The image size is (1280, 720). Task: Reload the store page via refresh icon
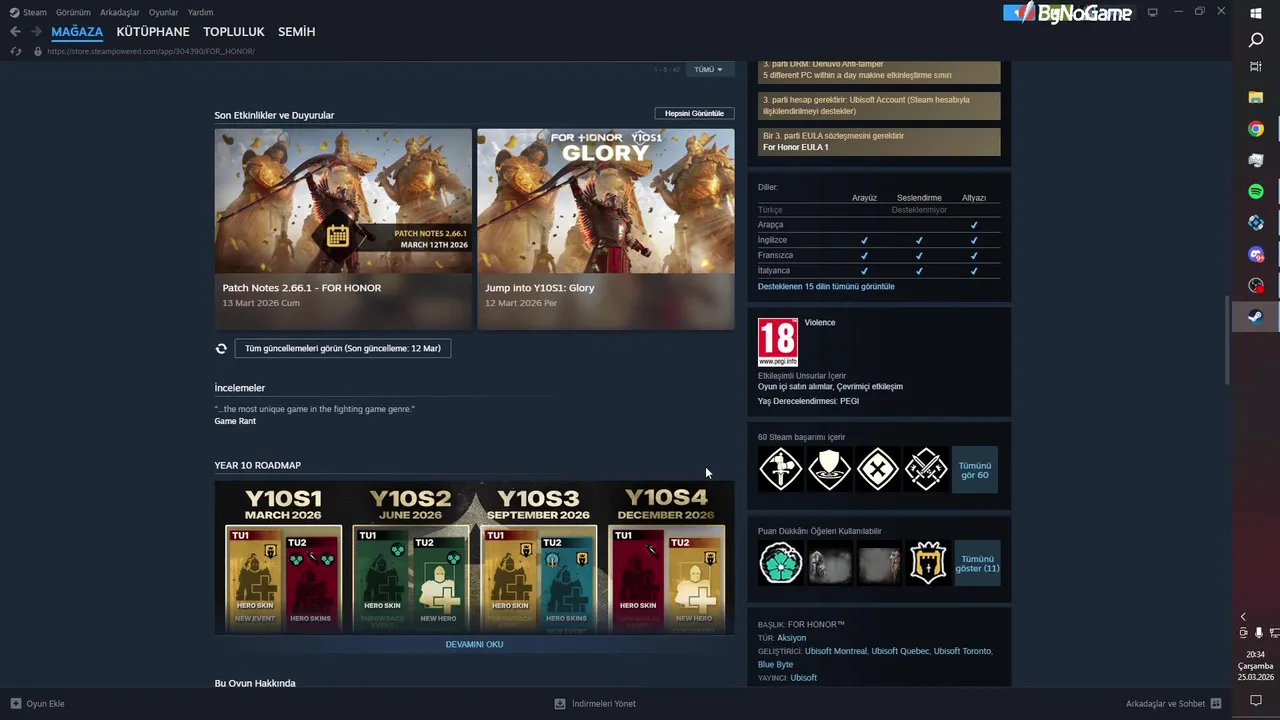(x=15, y=51)
